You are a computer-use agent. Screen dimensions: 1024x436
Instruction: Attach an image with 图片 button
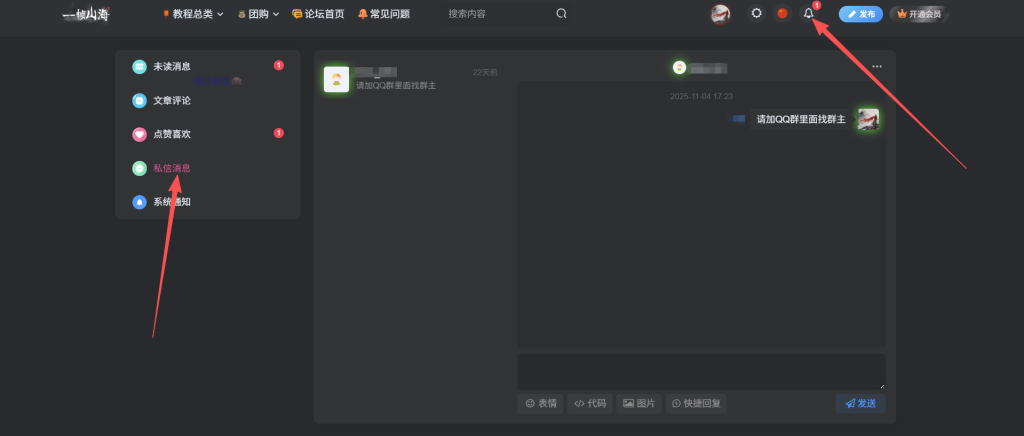click(x=639, y=403)
